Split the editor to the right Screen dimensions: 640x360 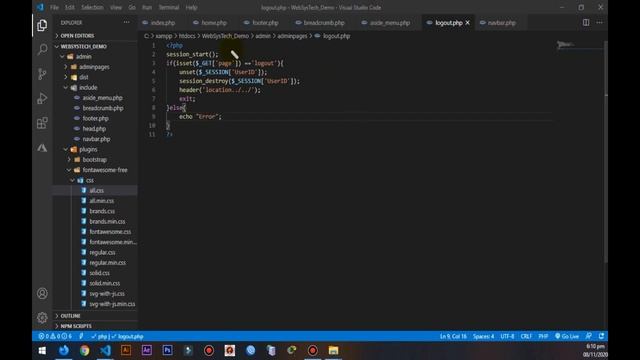[x=586, y=22]
